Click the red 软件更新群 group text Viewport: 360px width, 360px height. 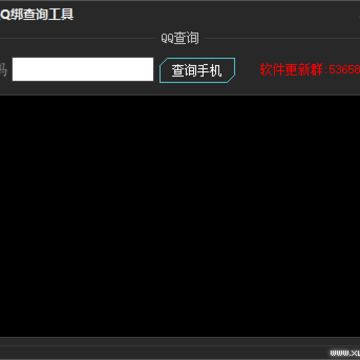point(310,70)
